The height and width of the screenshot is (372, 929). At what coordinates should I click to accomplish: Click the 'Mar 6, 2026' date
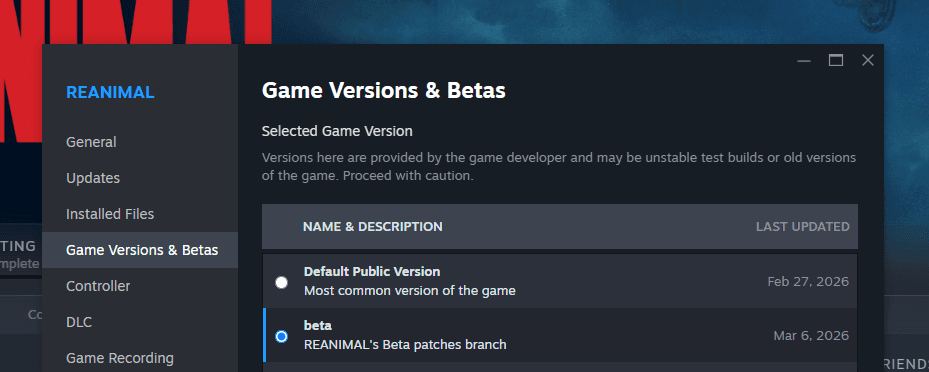pos(811,335)
